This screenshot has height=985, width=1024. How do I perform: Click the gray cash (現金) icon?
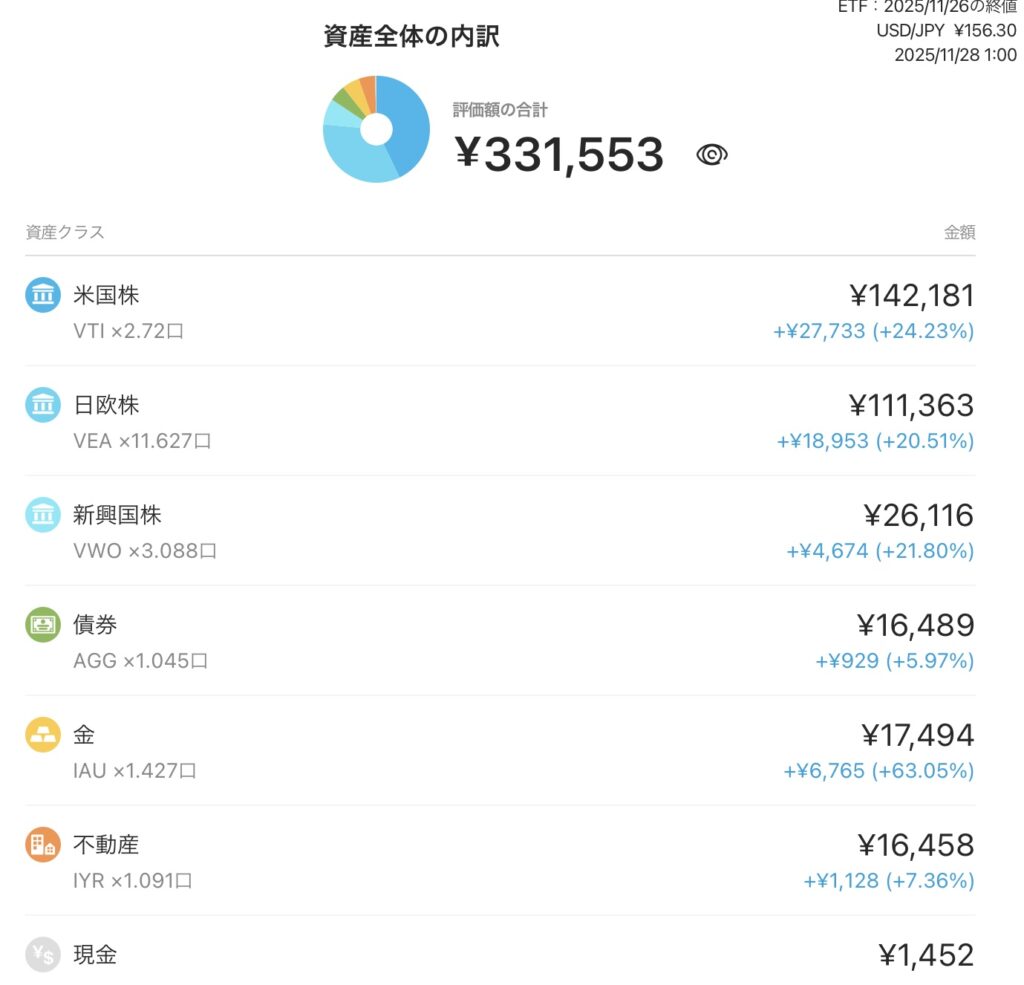pos(43,955)
